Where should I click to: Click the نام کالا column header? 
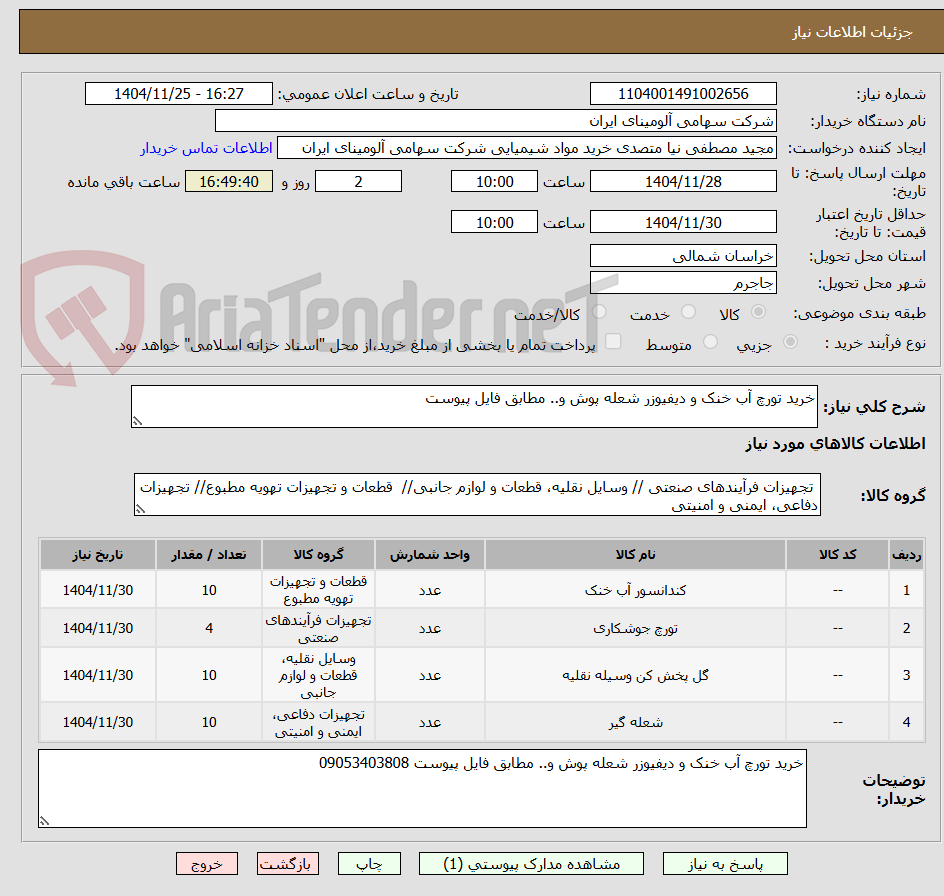[635, 555]
